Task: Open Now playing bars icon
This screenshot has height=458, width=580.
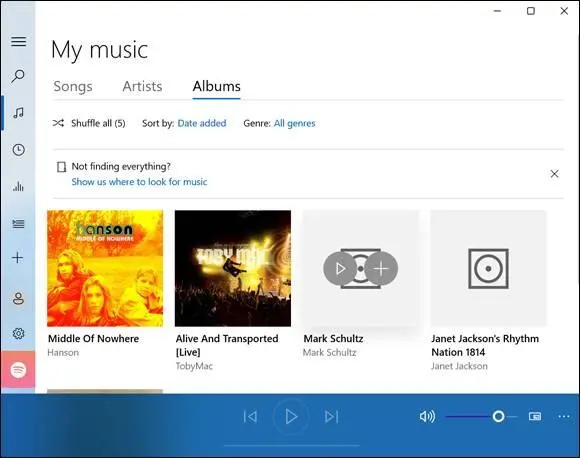Action: pos(18,186)
